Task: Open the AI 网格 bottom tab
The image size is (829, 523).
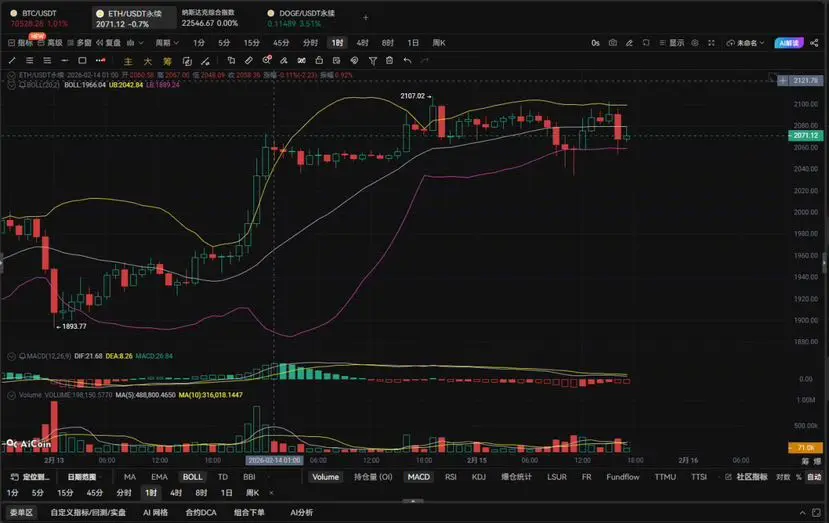Action: [155, 512]
